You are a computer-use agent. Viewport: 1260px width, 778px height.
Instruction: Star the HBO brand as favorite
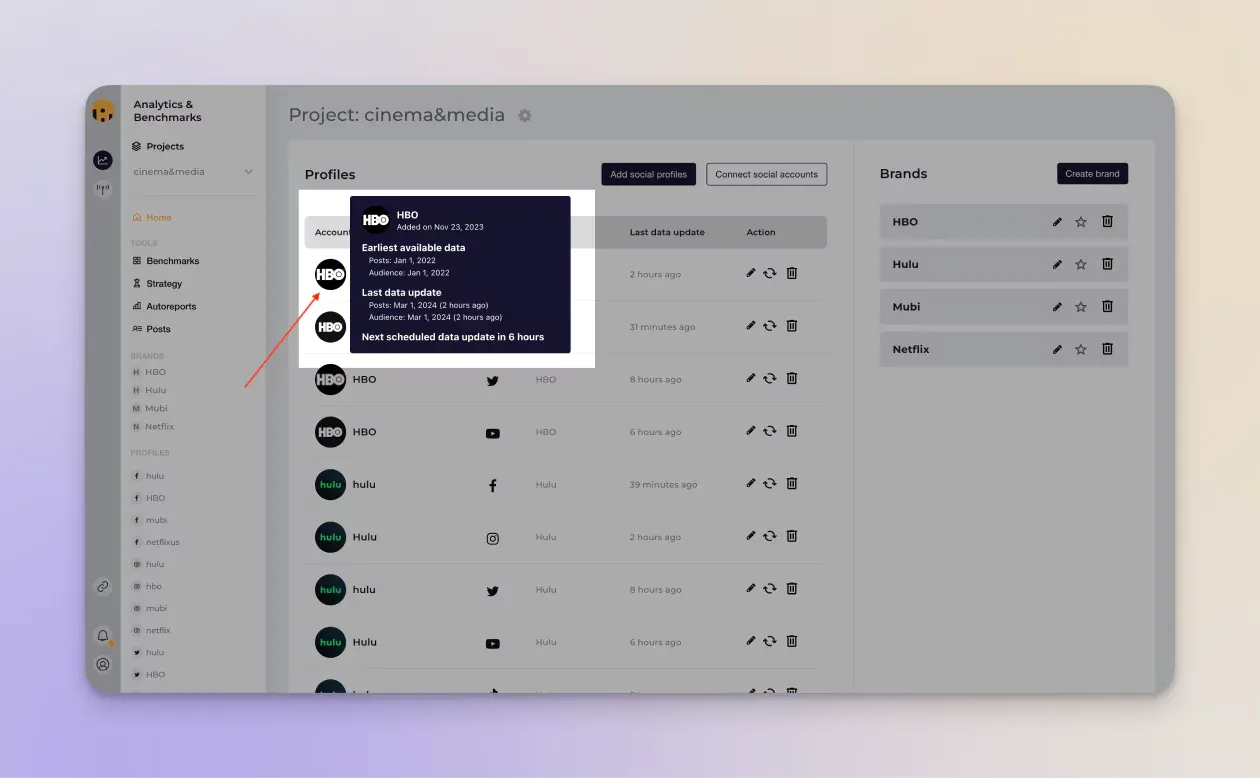point(1081,222)
